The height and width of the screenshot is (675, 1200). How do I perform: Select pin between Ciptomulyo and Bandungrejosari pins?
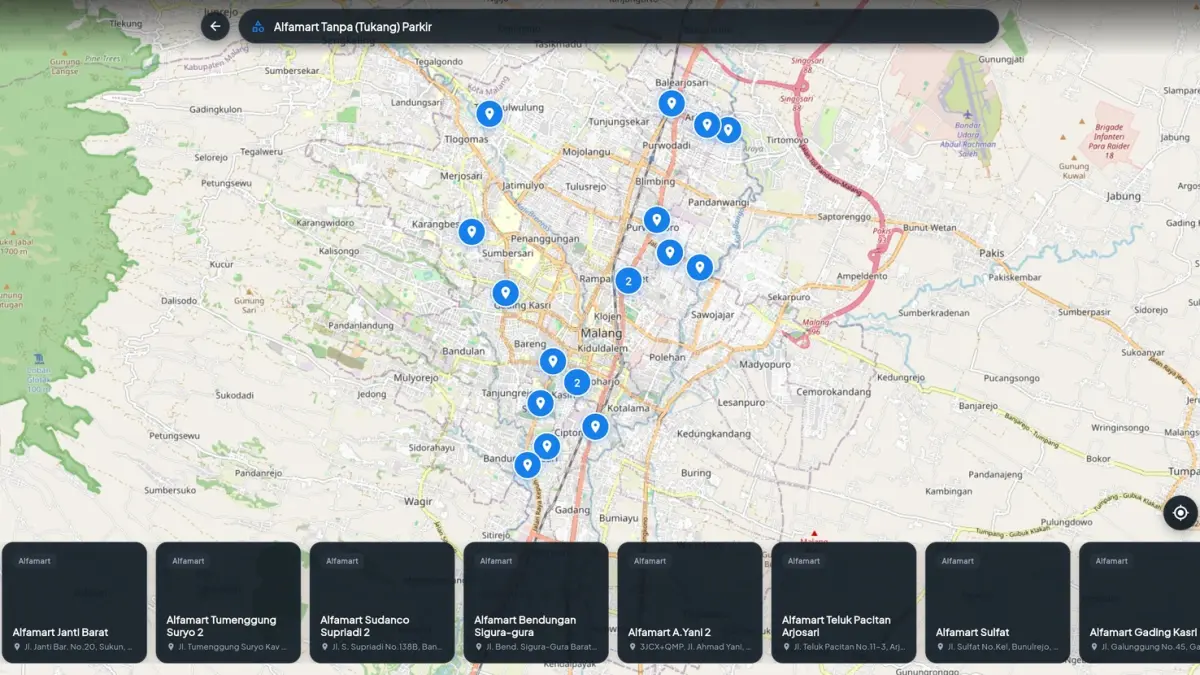tap(546, 446)
